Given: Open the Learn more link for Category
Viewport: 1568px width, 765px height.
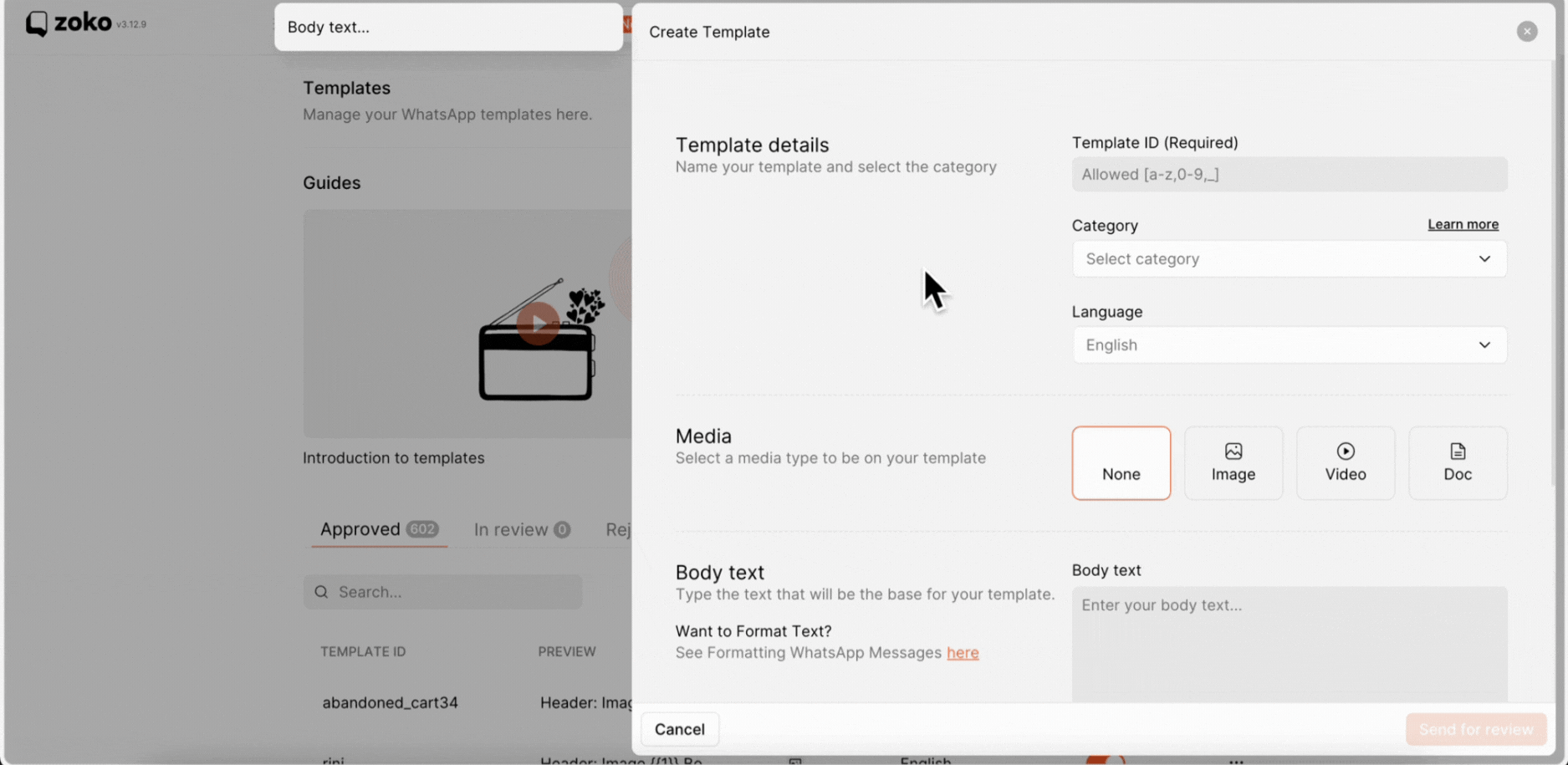Looking at the screenshot, I should coord(1463,224).
